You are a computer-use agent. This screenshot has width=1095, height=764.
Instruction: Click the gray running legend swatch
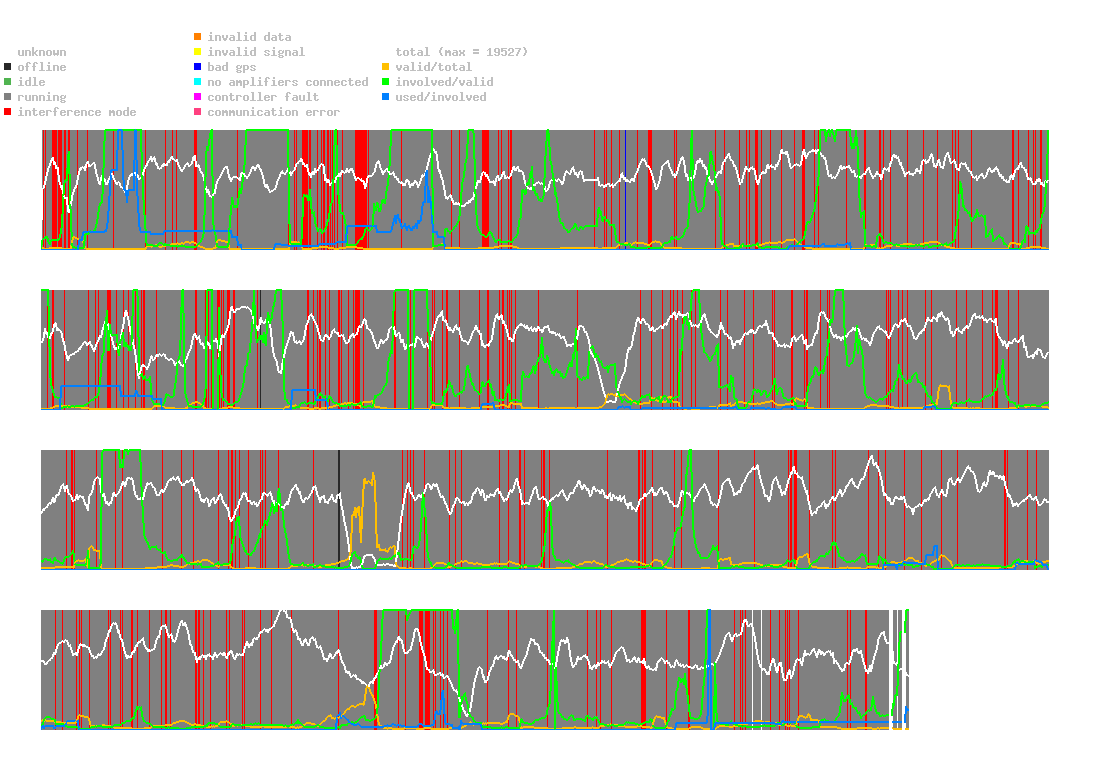point(8,97)
